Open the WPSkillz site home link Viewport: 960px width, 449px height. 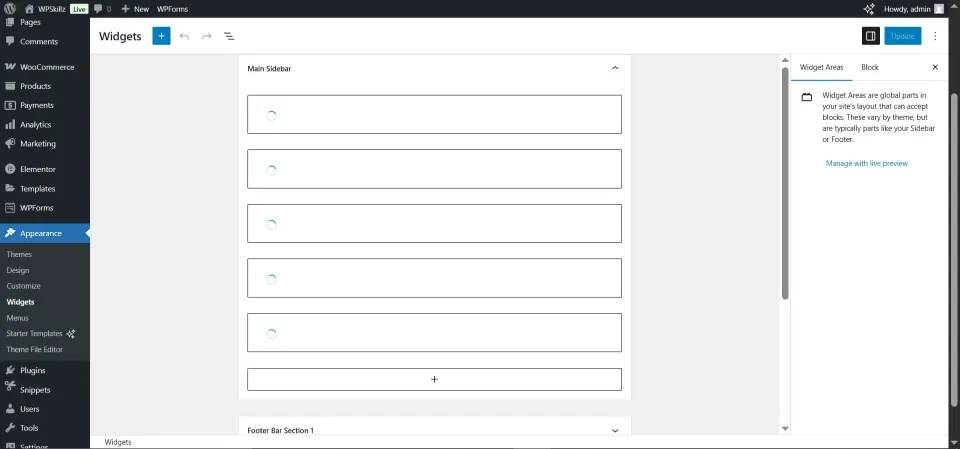point(45,9)
